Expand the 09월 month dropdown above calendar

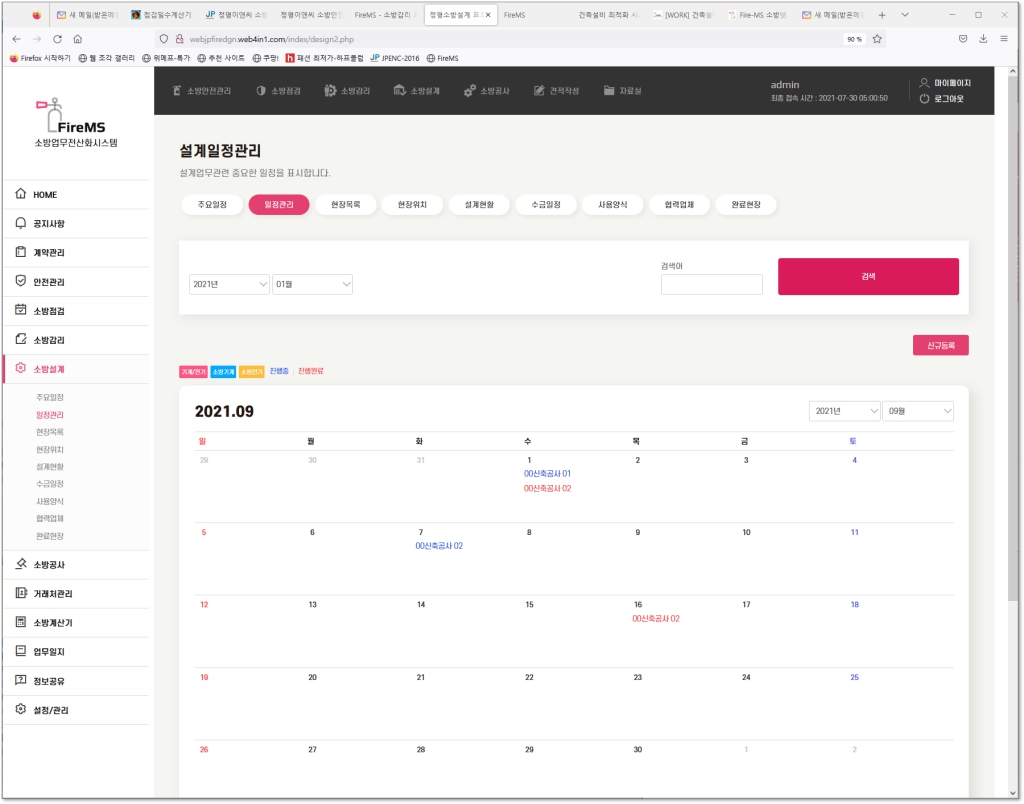(x=918, y=411)
